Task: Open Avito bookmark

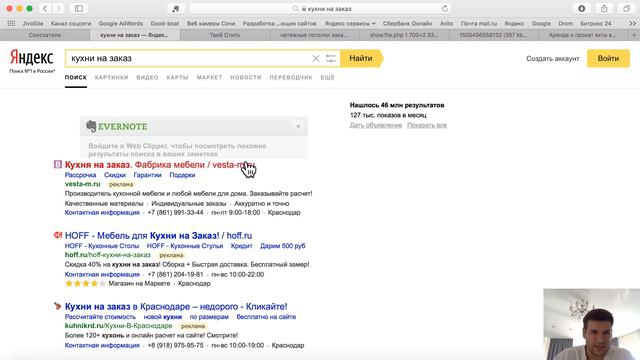Action: [447, 24]
